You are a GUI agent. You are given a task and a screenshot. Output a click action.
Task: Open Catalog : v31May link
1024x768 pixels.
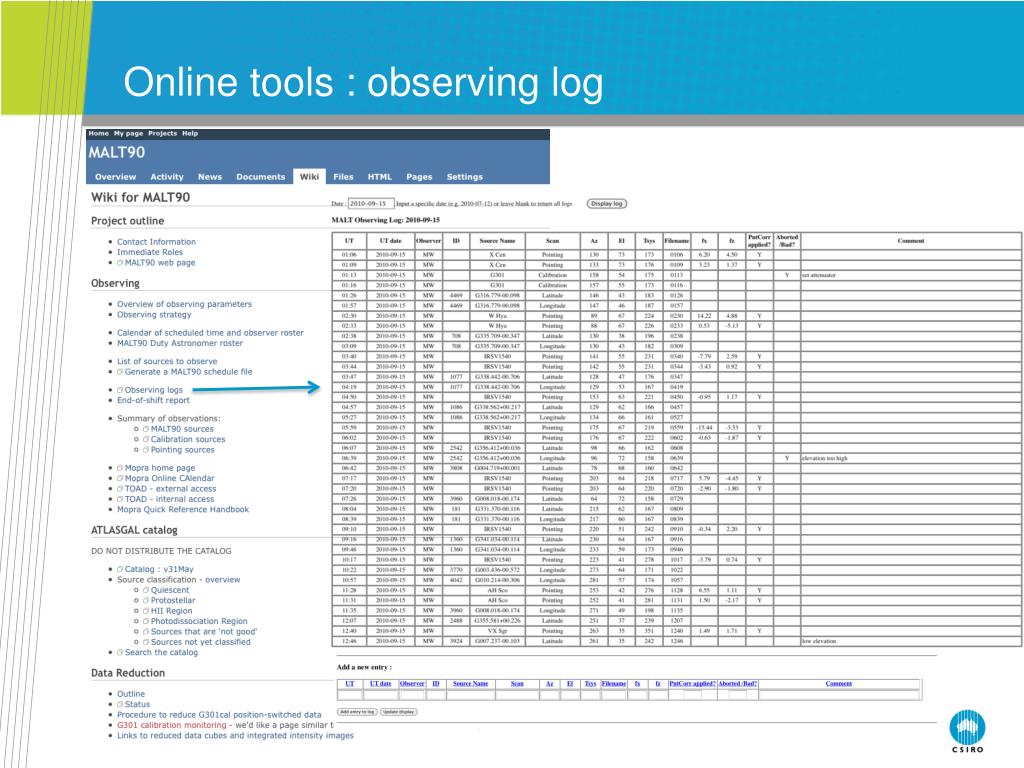159,569
